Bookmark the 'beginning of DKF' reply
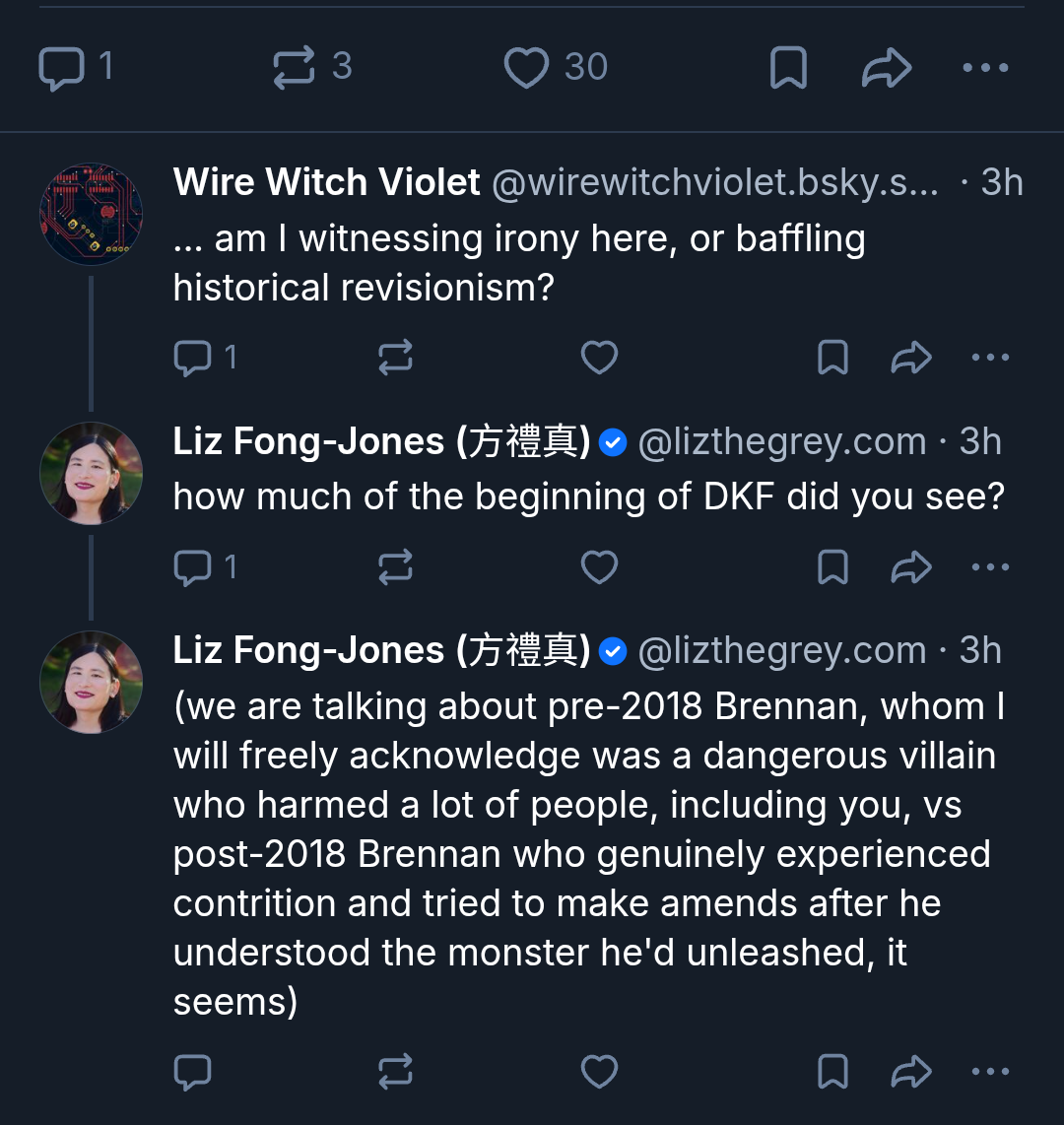 click(833, 567)
